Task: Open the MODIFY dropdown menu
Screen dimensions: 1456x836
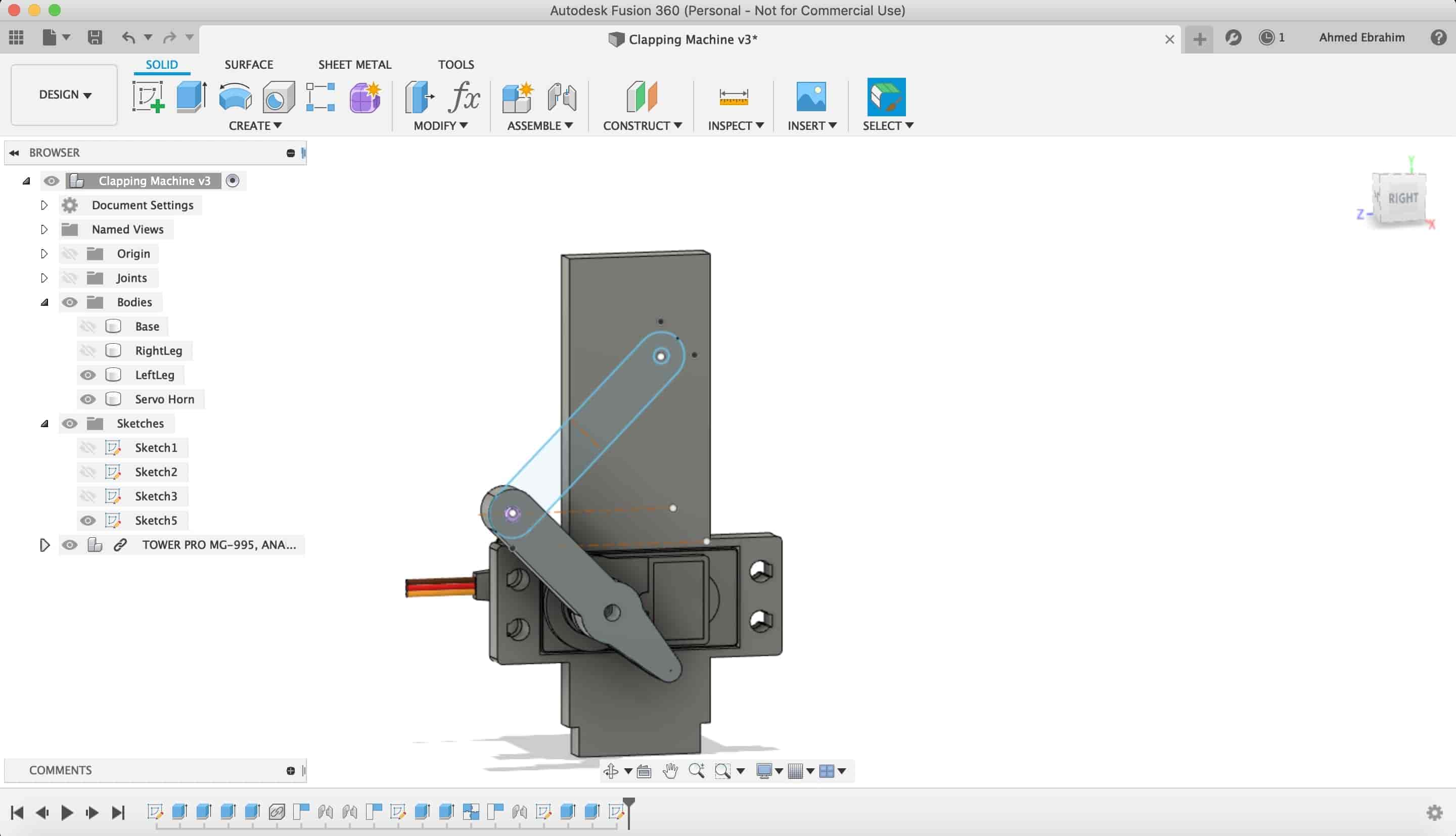Action: click(440, 125)
